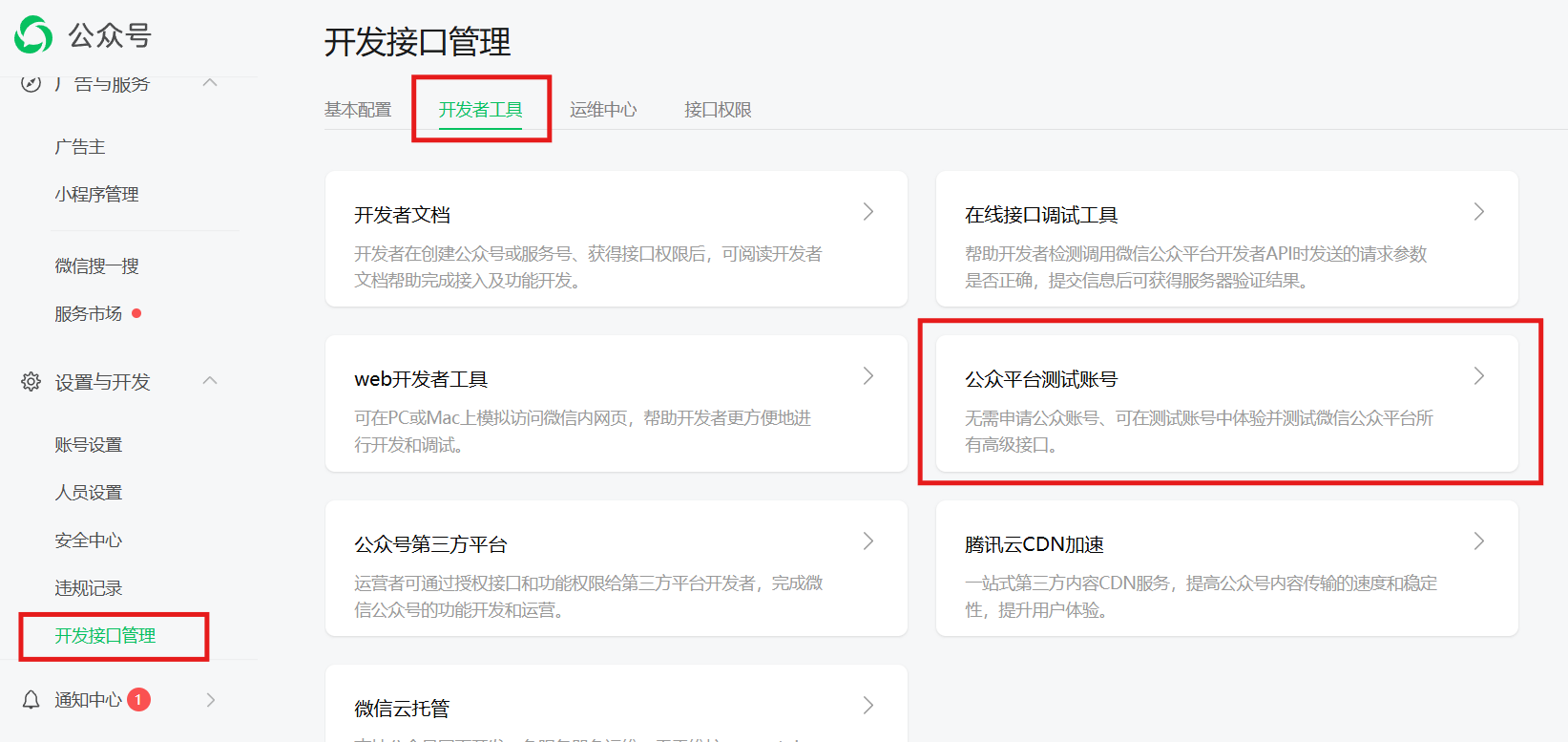Click the 开发接口管理 page heading

click(417, 42)
